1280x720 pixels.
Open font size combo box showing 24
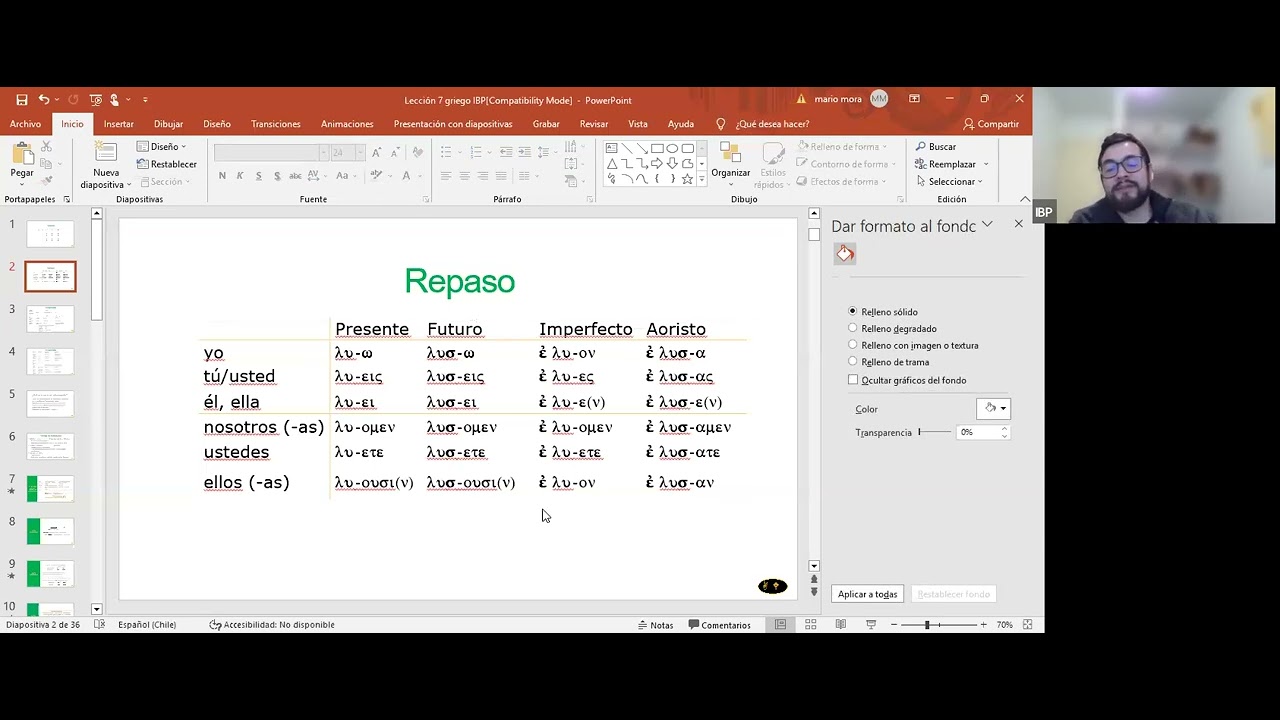tap(347, 152)
